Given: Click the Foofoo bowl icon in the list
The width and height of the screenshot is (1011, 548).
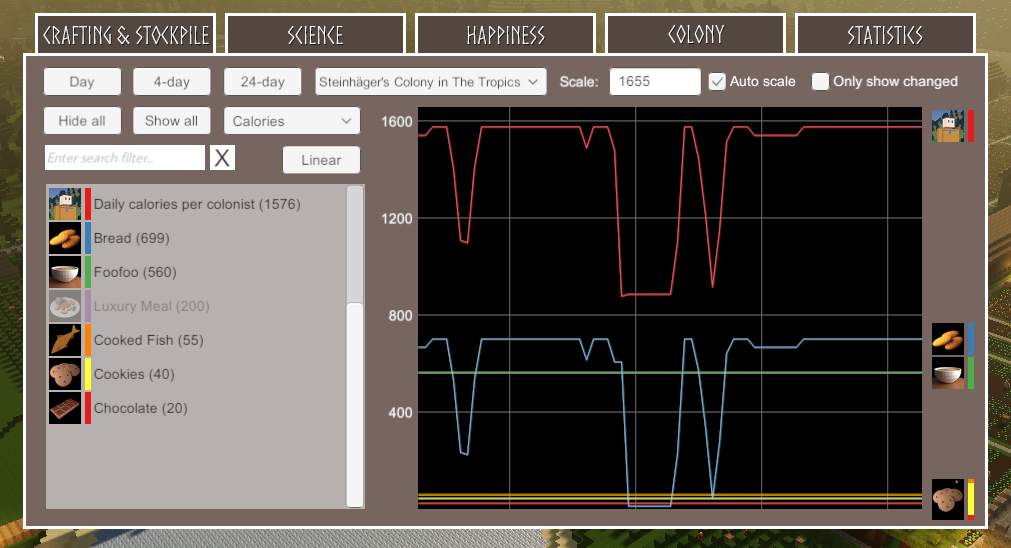Looking at the screenshot, I should tap(65, 272).
